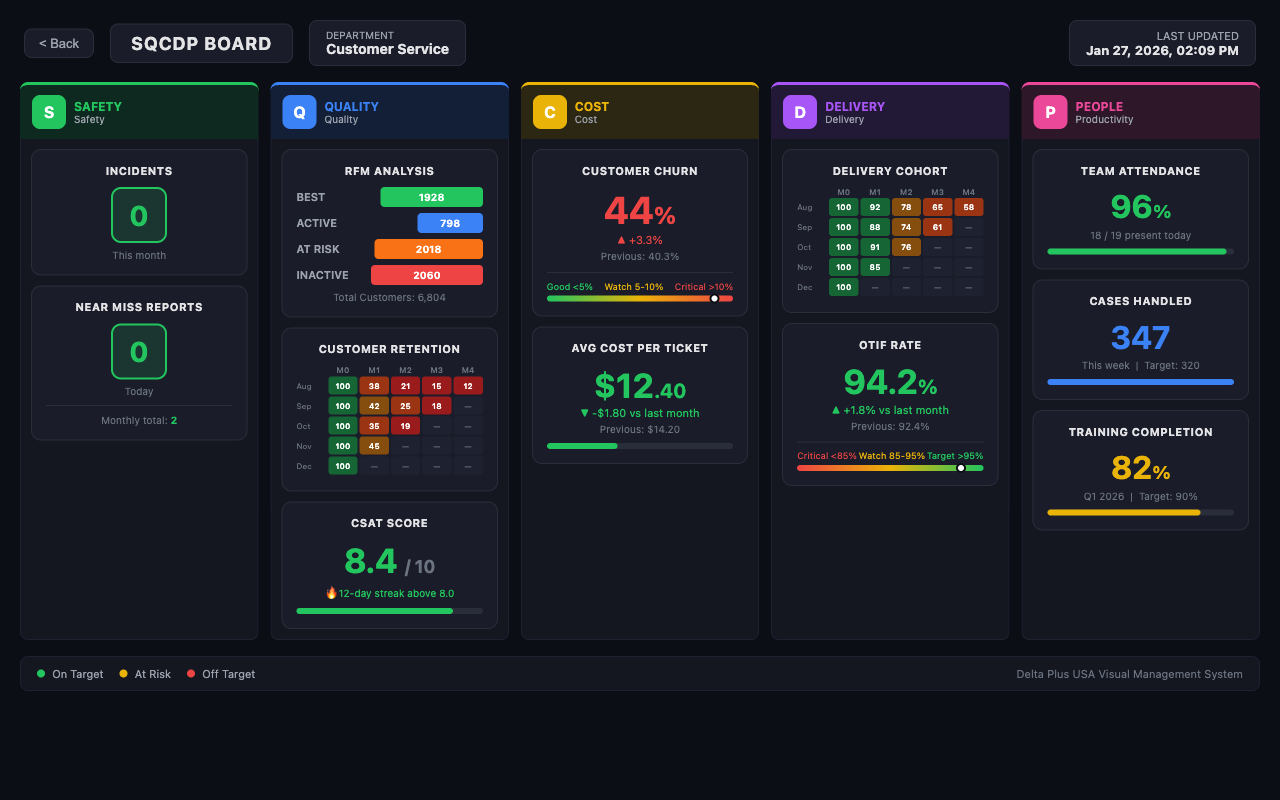Open Delta Plus USA Visual Management System link
1280x800 pixels.
pyautogui.click(x=1130, y=674)
